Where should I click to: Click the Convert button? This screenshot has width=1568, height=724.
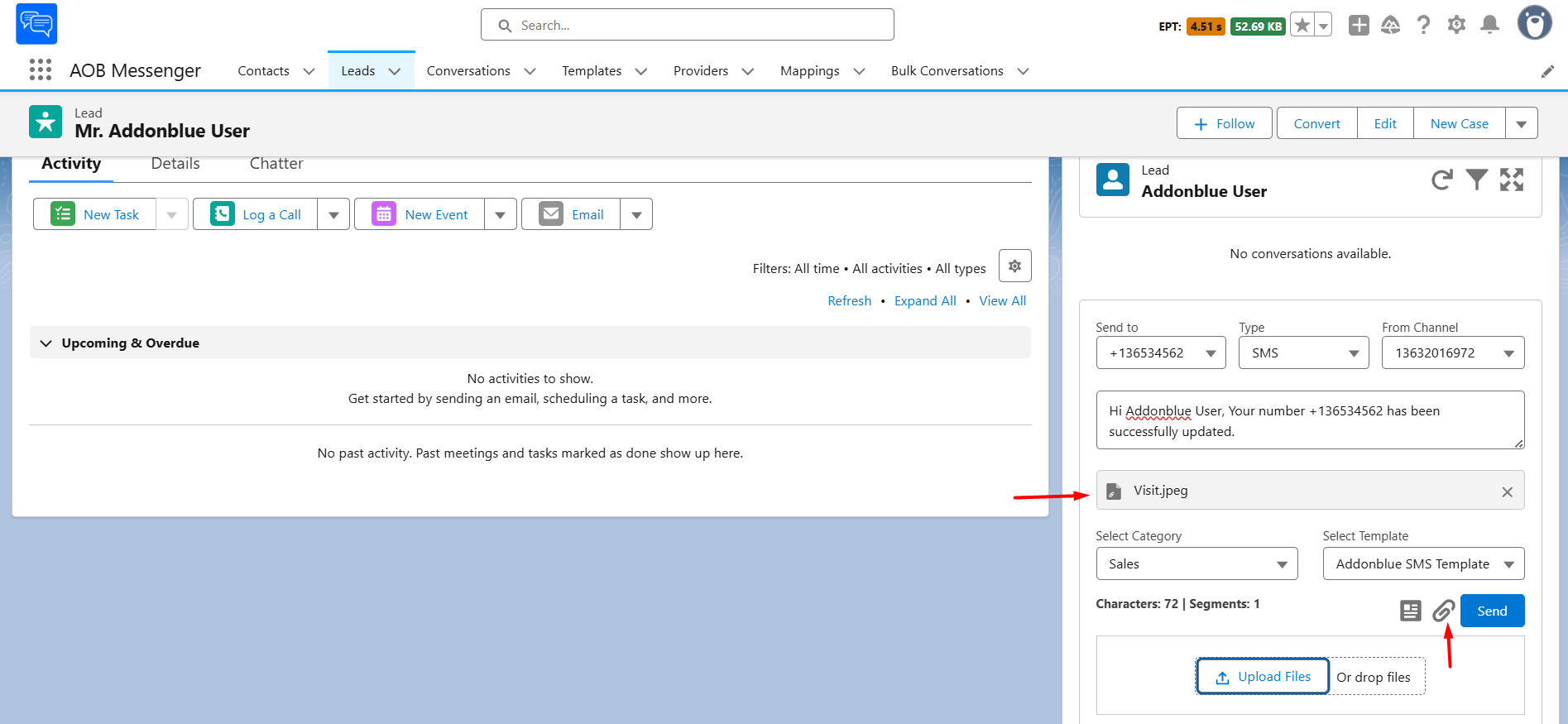(x=1317, y=124)
